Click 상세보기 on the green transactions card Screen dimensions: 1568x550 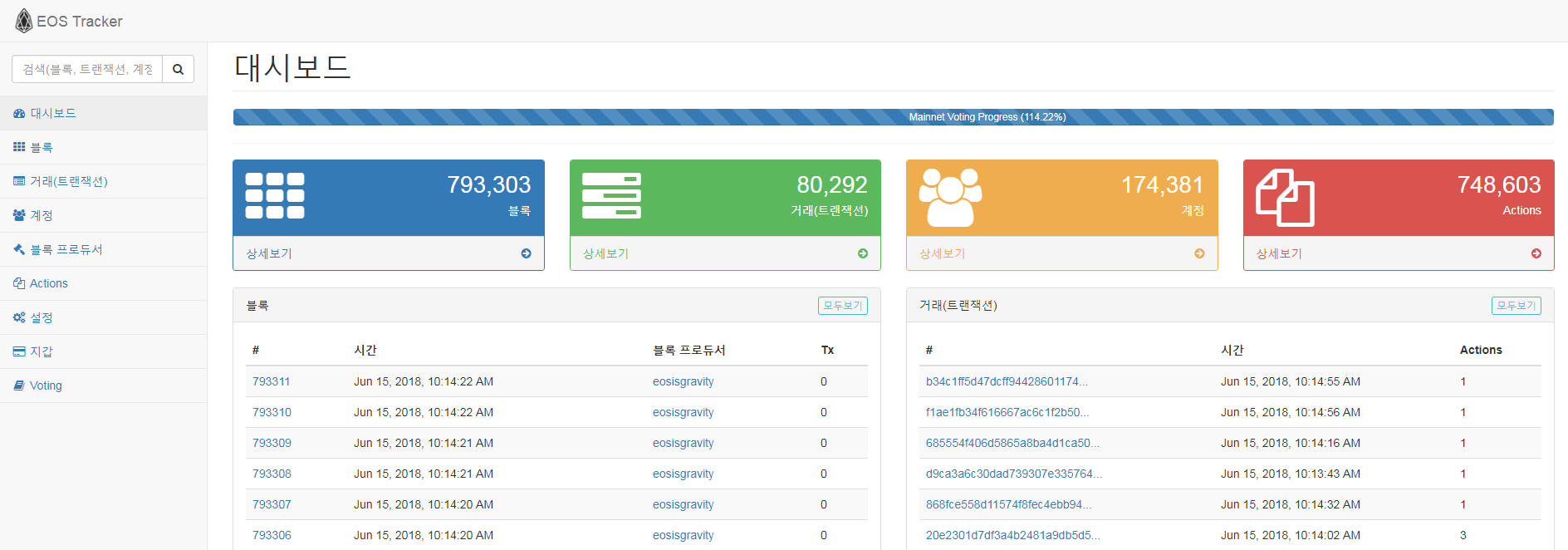click(x=605, y=253)
